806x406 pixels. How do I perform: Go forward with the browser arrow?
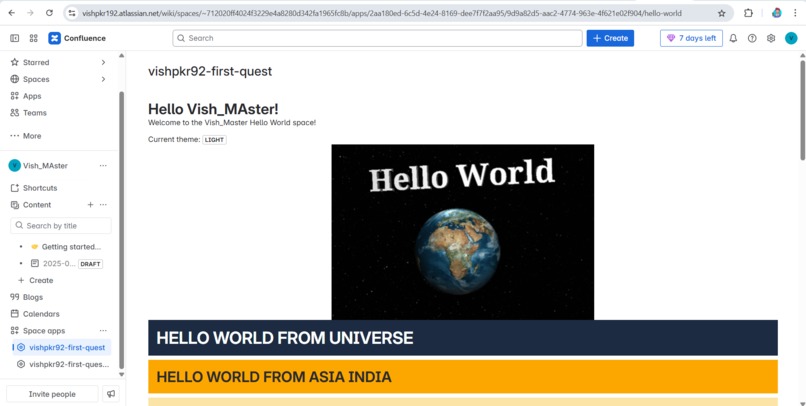click(x=30, y=13)
